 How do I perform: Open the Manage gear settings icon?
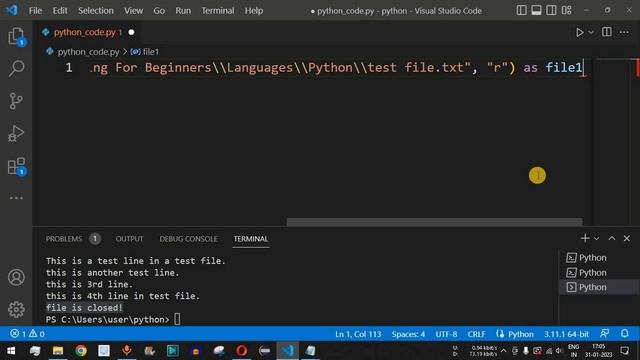[x=16, y=309]
